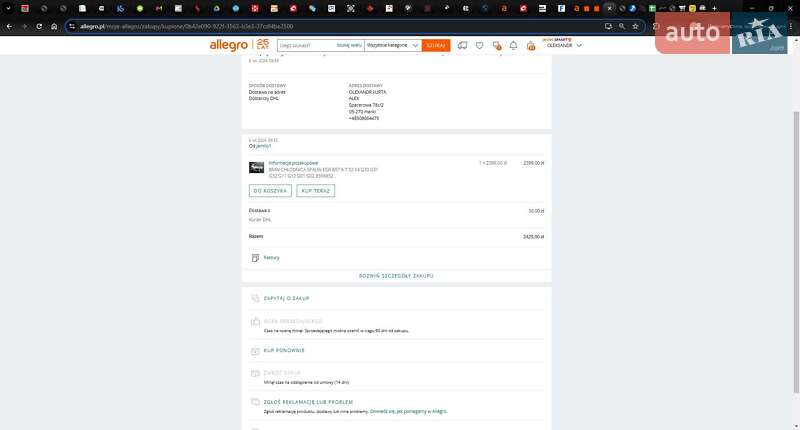Expand 'Rozwiń szczegóły zakupu' section
Image resolution: width=800 pixels, height=430 pixels.
click(x=396, y=275)
